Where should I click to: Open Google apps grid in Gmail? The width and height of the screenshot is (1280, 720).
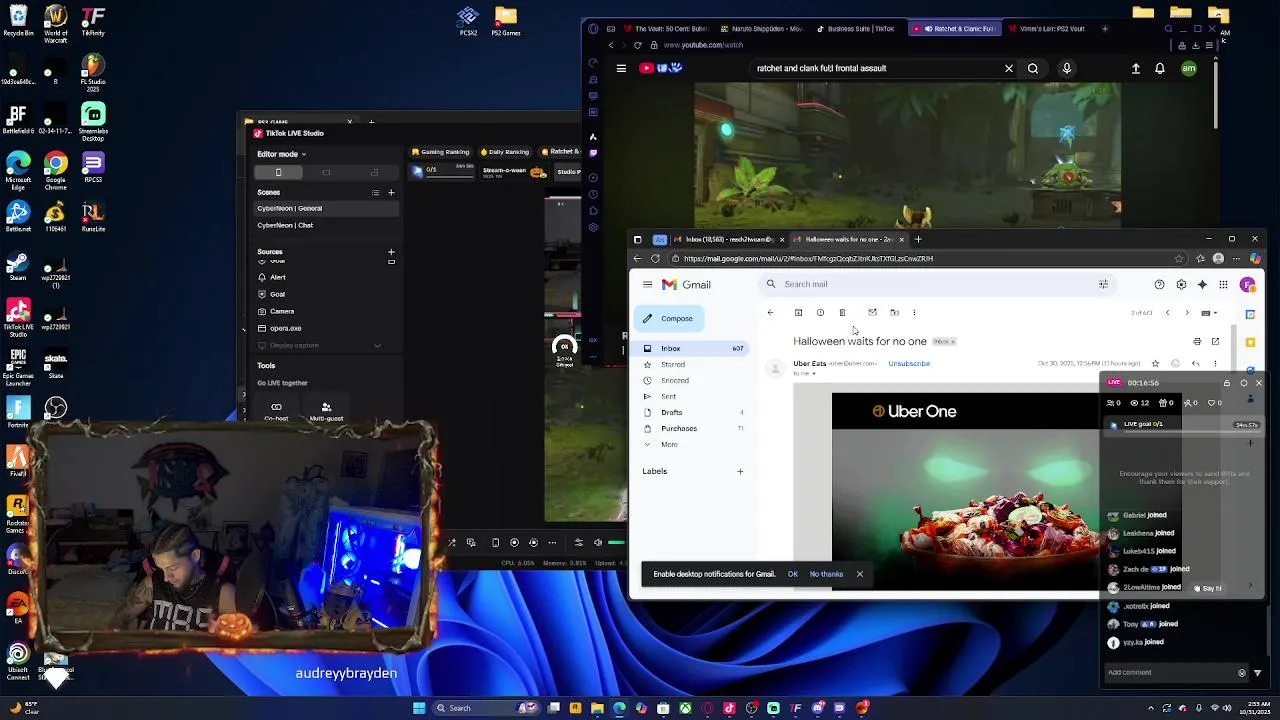tap(1223, 285)
